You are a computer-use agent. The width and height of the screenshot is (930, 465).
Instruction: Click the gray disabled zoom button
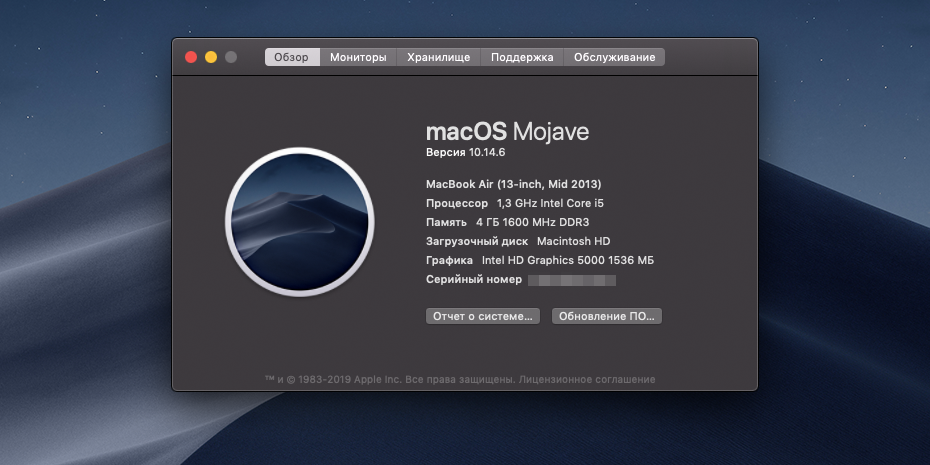pyautogui.click(x=231, y=57)
